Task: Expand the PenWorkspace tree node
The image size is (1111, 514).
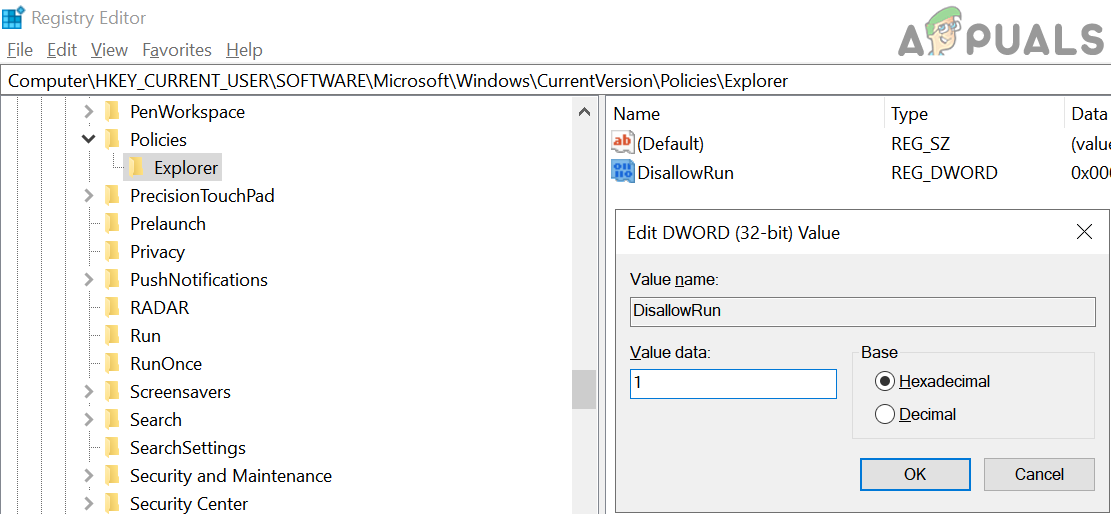Action: [x=88, y=111]
